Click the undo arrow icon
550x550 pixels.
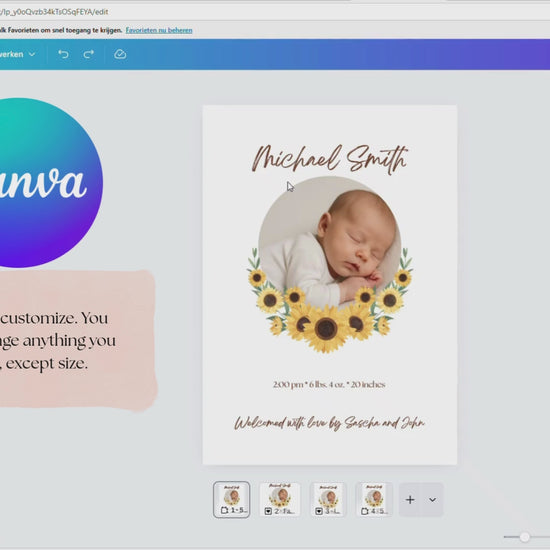[x=63, y=54]
